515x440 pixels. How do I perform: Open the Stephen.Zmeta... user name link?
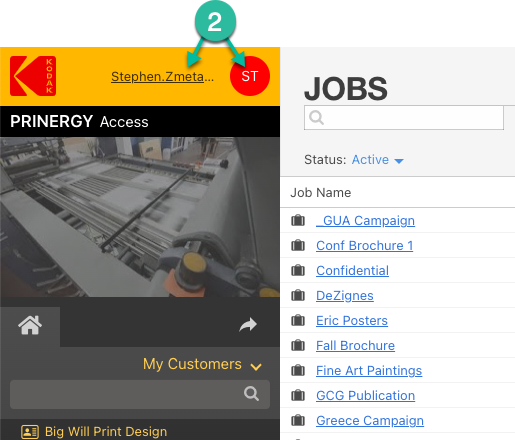162,77
